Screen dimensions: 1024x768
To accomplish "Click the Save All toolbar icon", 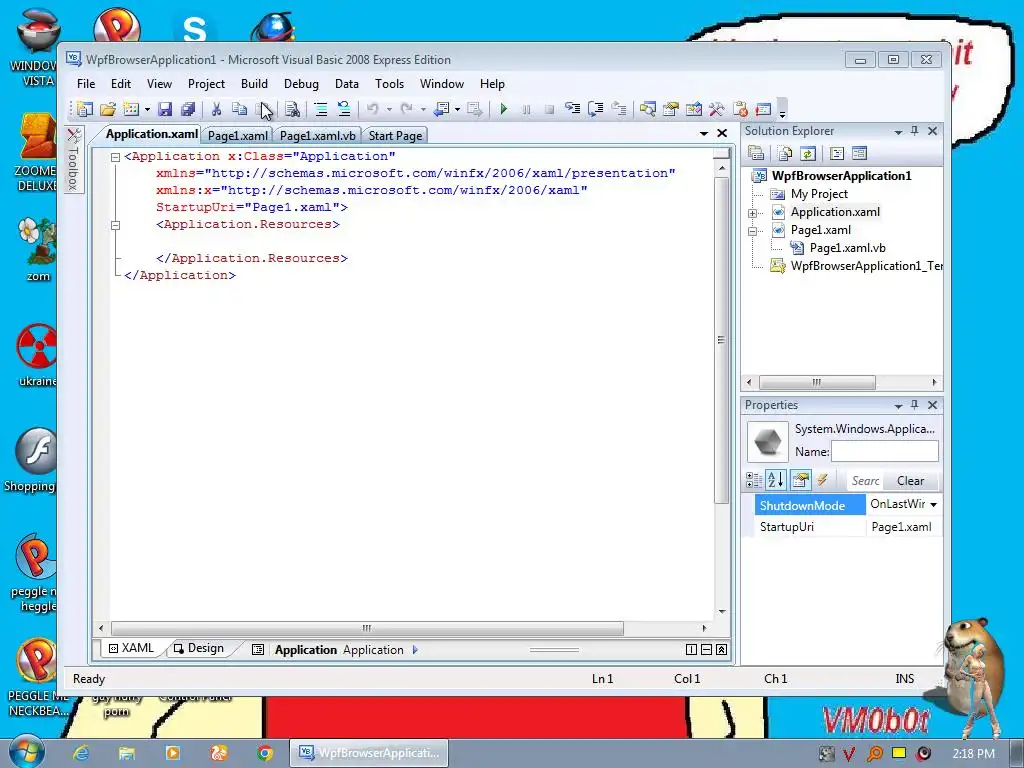I will pos(188,109).
